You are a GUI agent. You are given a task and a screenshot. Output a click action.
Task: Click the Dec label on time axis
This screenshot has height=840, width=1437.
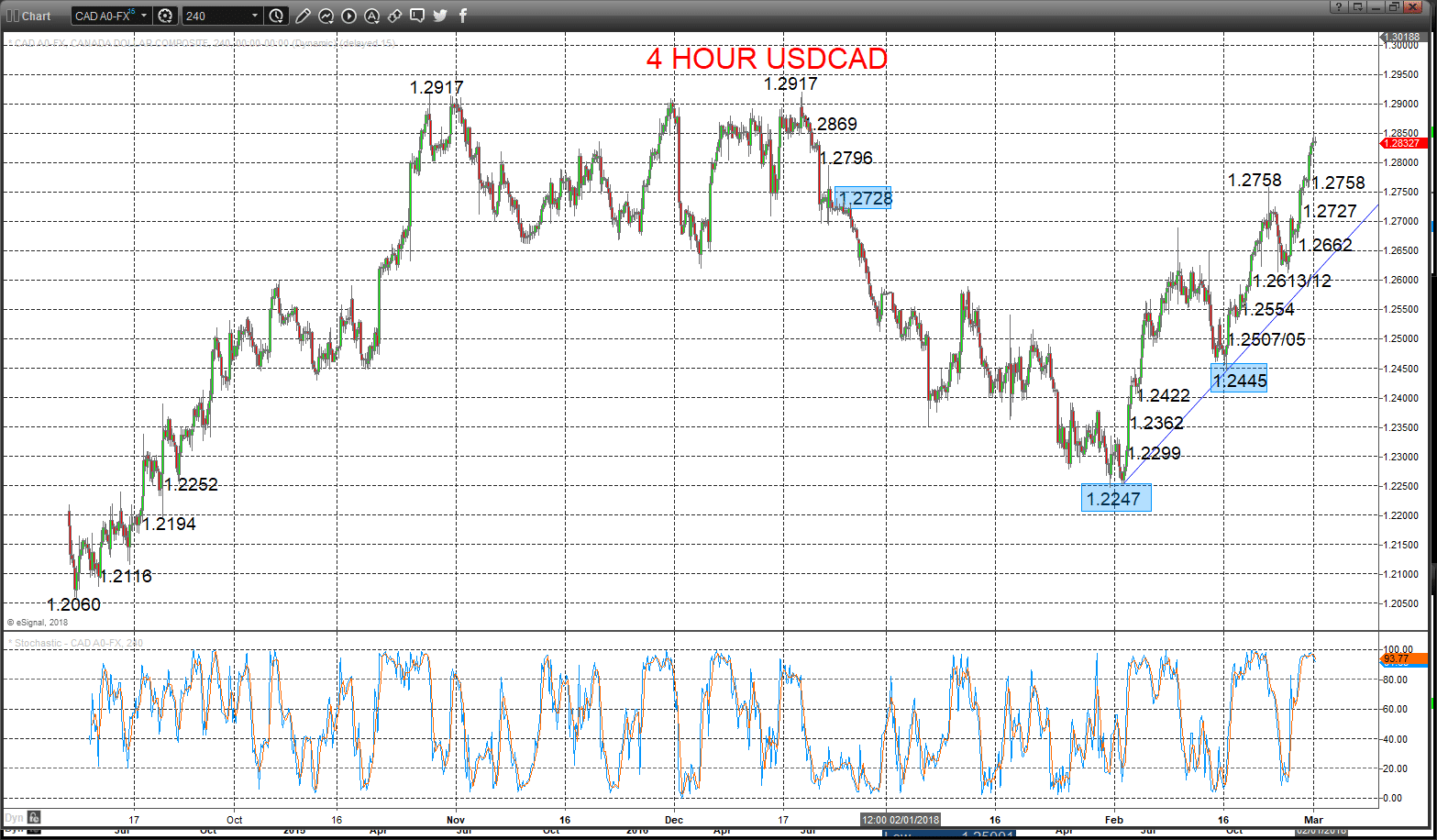click(674, 820)
